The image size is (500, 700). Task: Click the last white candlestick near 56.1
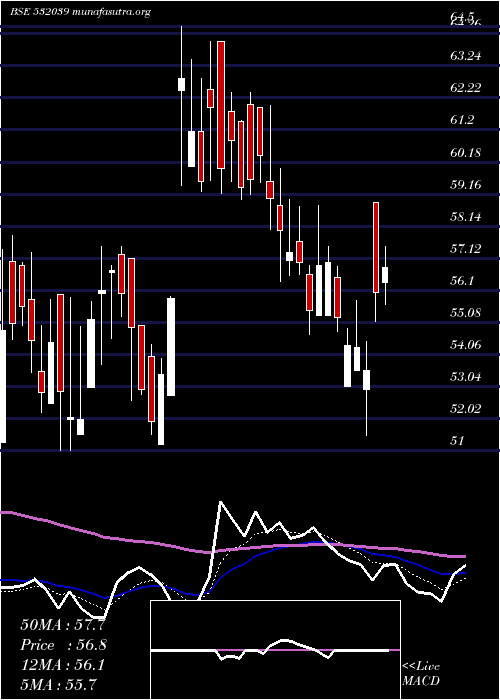click(x=385, y=275)
